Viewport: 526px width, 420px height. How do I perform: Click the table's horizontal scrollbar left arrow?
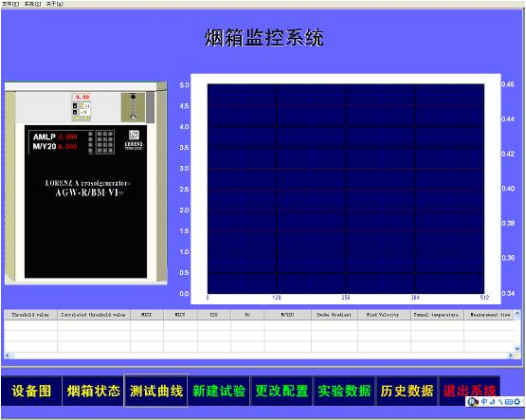click(x=8, y=355)
